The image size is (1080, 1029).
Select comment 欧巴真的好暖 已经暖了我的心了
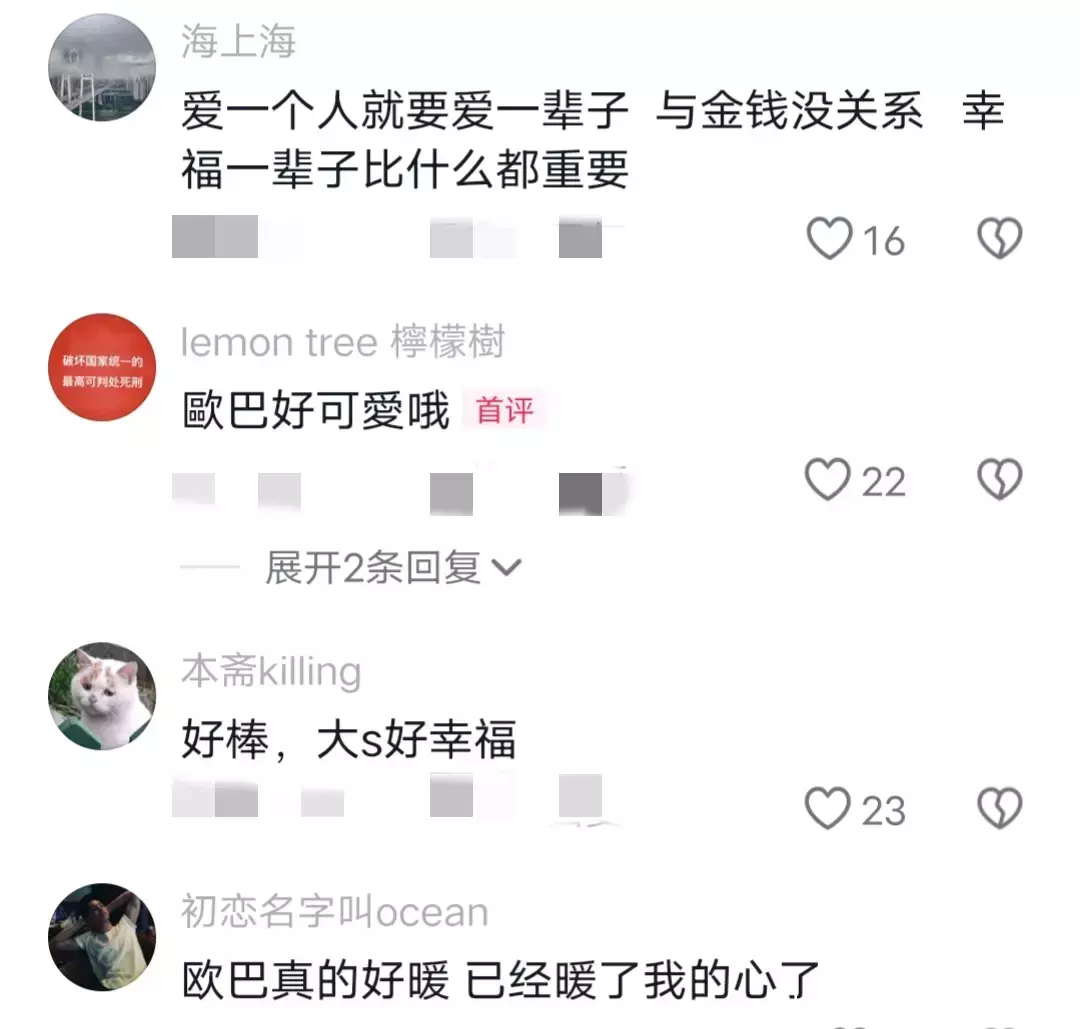pyautogui.click(x=500, y=979)
